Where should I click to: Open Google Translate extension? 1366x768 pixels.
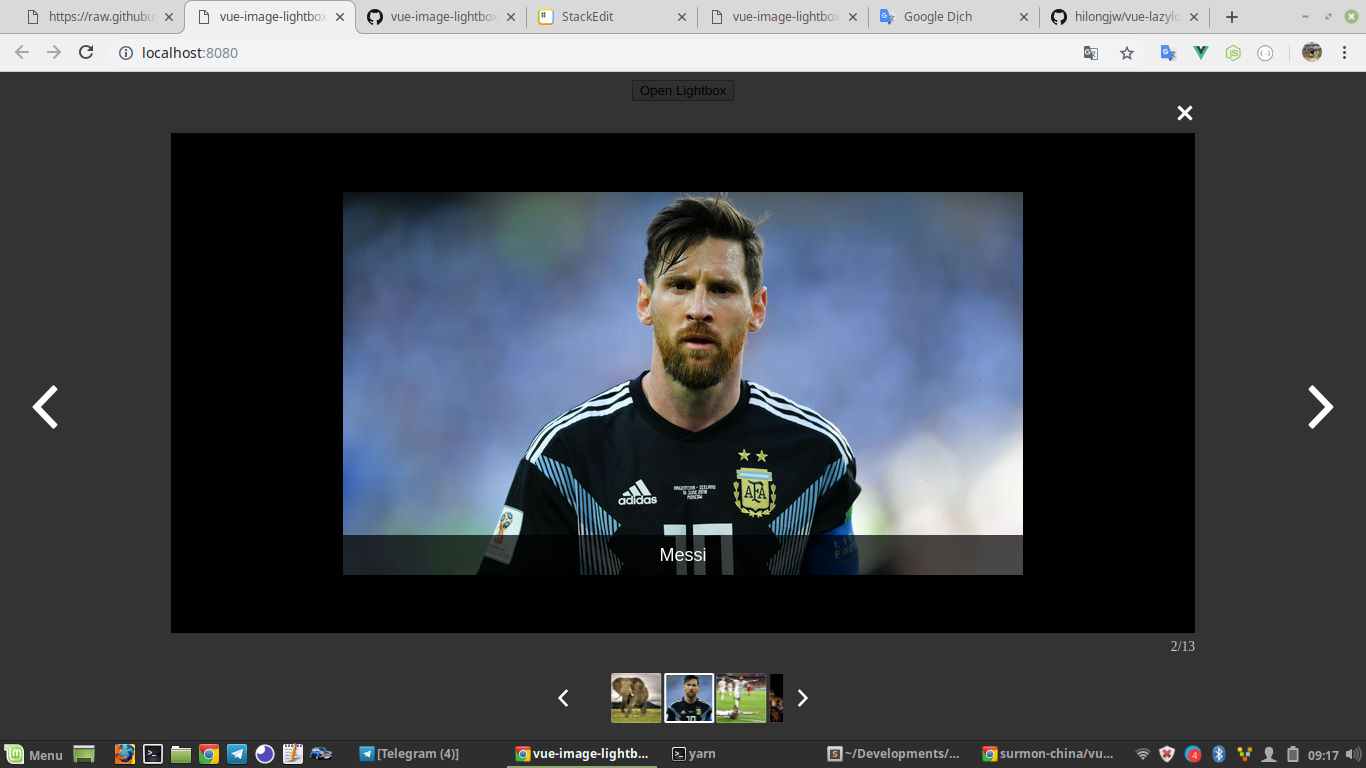tap(1168, 53)
